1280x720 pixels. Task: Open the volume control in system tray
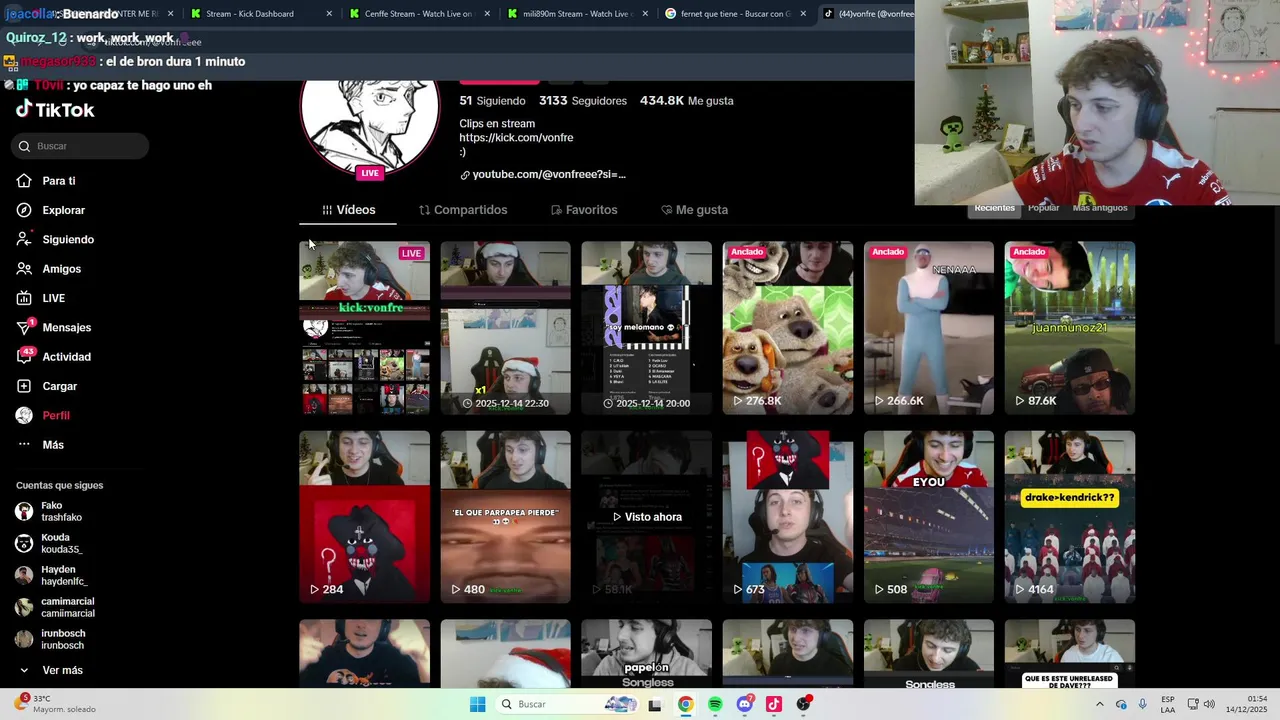click(x=1209, y=704)
